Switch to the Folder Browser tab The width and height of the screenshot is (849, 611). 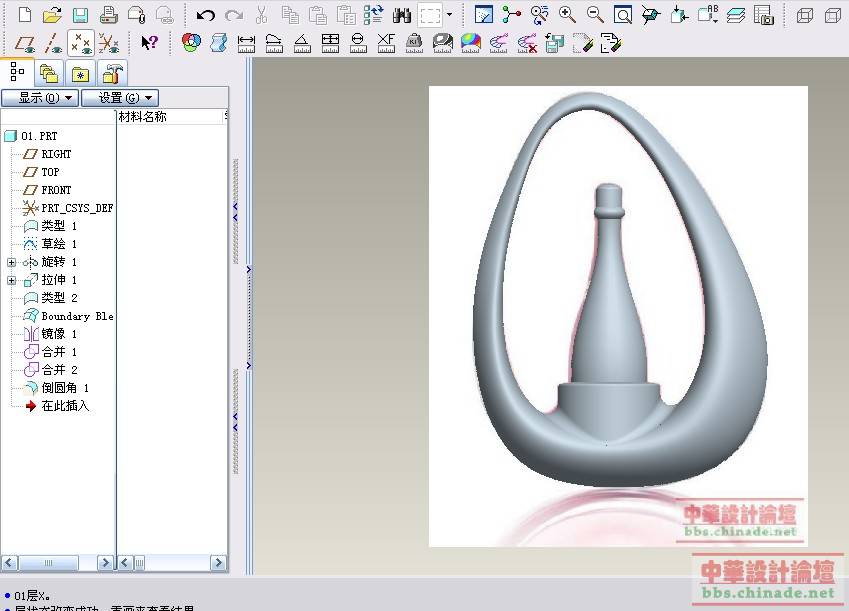click(x=49, y=73)
